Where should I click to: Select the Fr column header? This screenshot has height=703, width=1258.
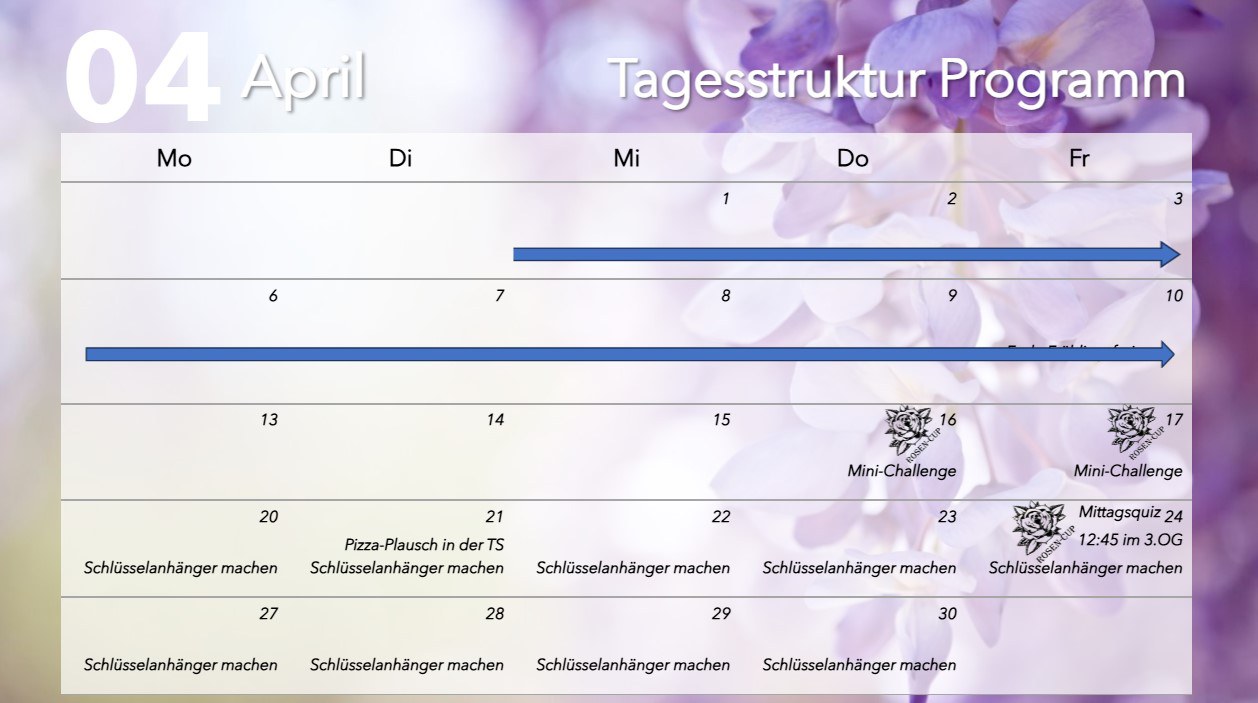point(1079,158)
